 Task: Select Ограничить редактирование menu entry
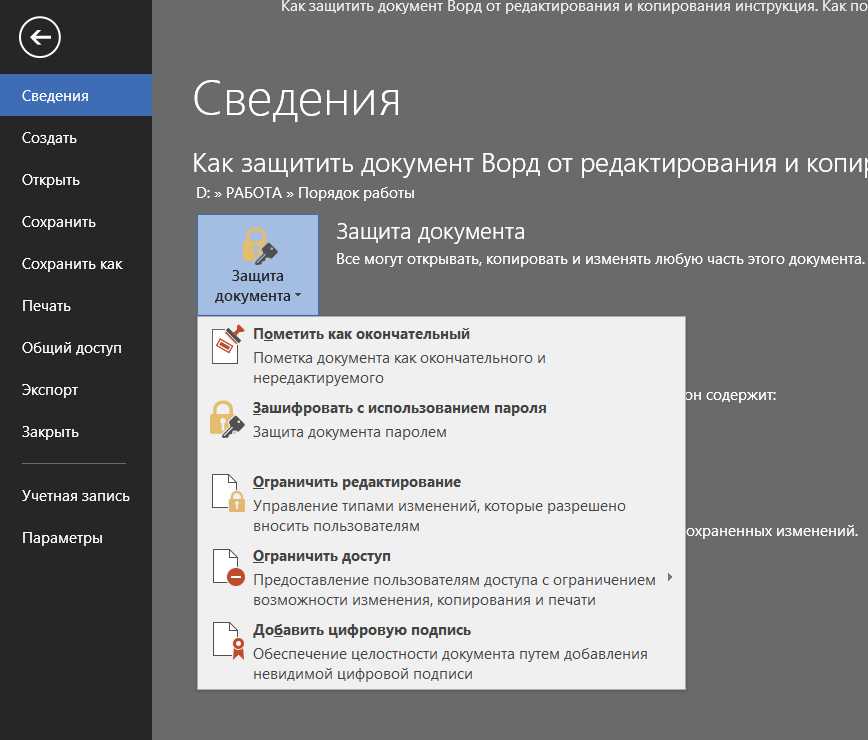click(x=441, y=503)
